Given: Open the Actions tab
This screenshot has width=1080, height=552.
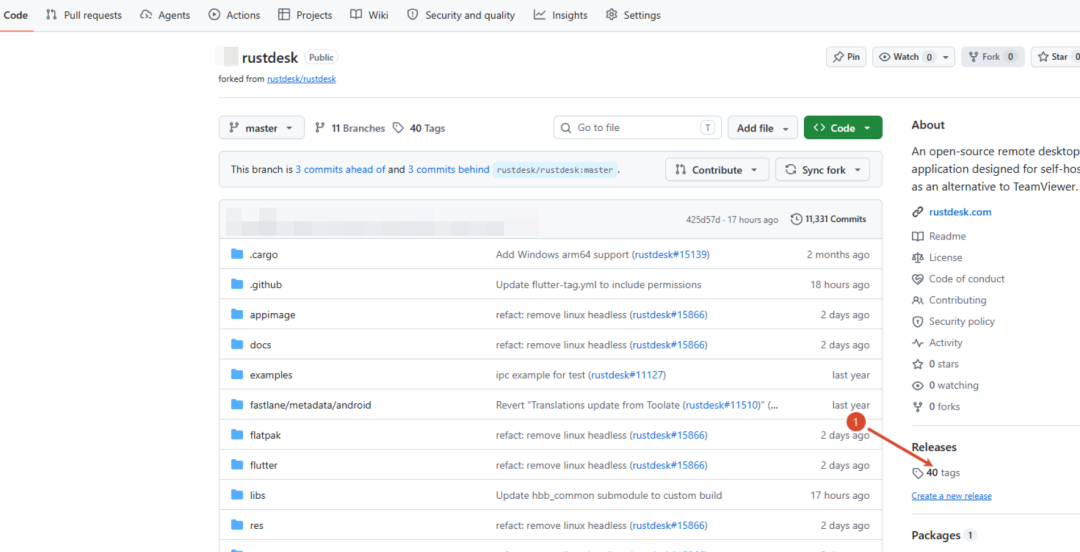Looking at the screenshot, I should [x=234, y=15].
